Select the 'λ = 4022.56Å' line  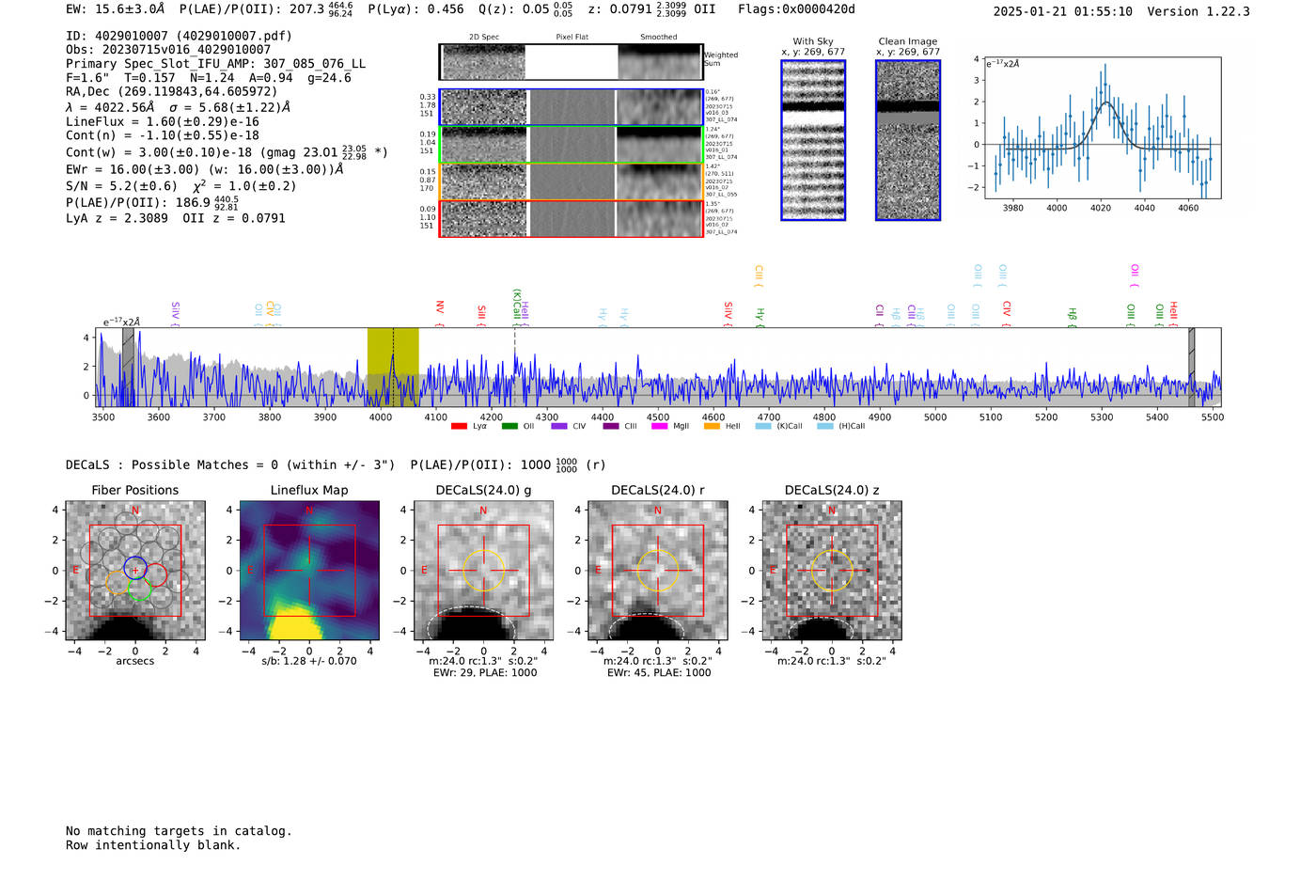[110, 108]
